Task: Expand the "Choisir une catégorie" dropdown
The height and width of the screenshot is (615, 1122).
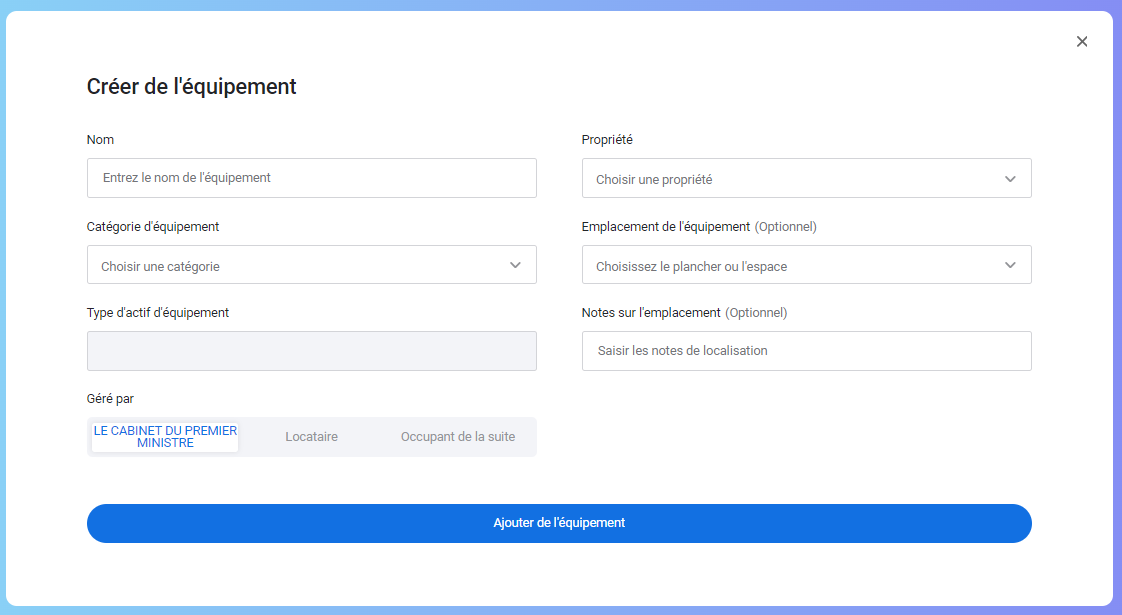Action: pyautogui.click(x=300, y=266)
